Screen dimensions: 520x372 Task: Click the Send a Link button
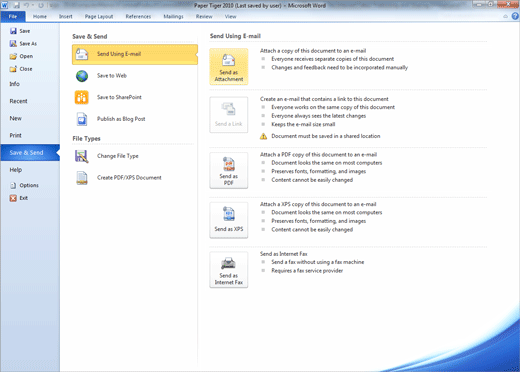pos(229,115)
